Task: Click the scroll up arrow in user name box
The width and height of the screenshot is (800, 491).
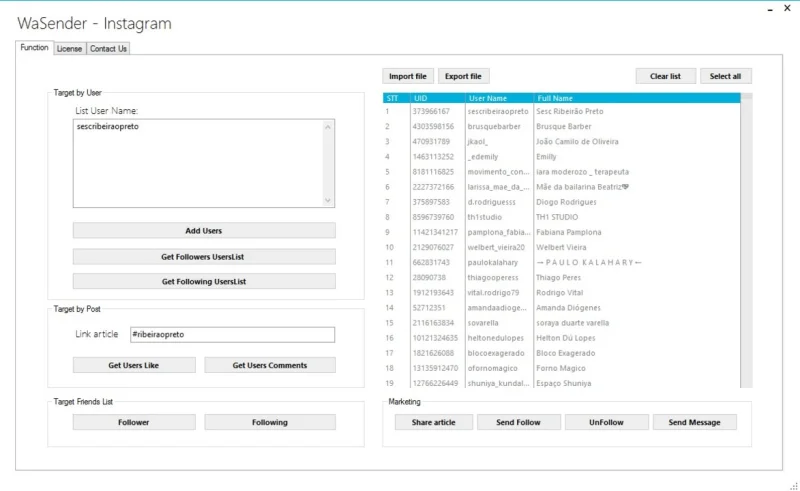Action: pos(328,127)
